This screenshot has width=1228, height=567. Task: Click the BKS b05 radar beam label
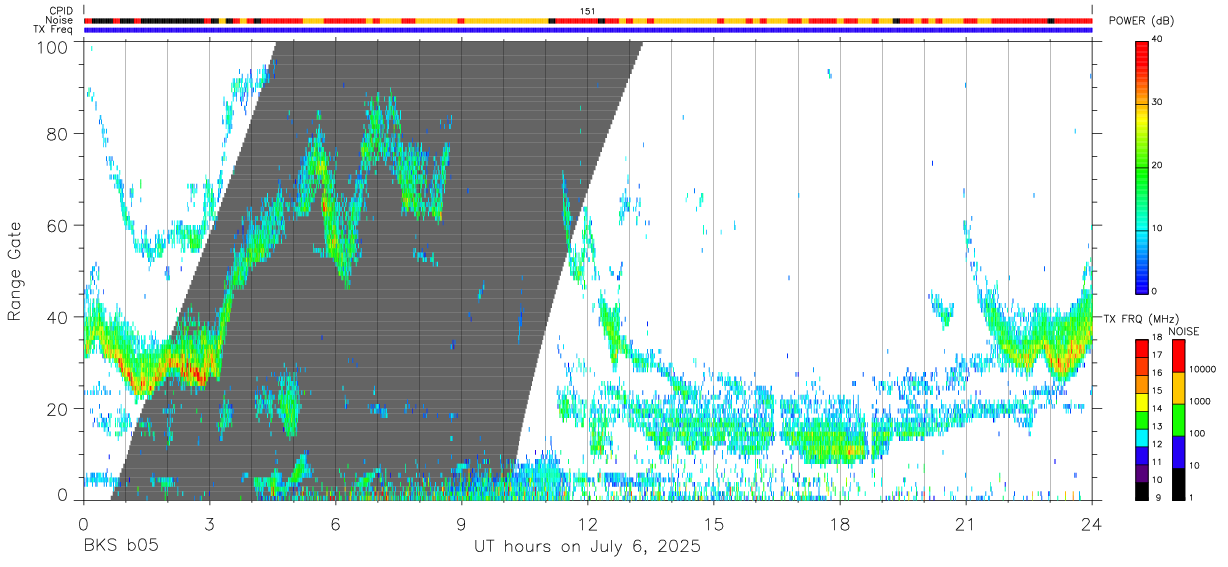(x=120, y=547)
